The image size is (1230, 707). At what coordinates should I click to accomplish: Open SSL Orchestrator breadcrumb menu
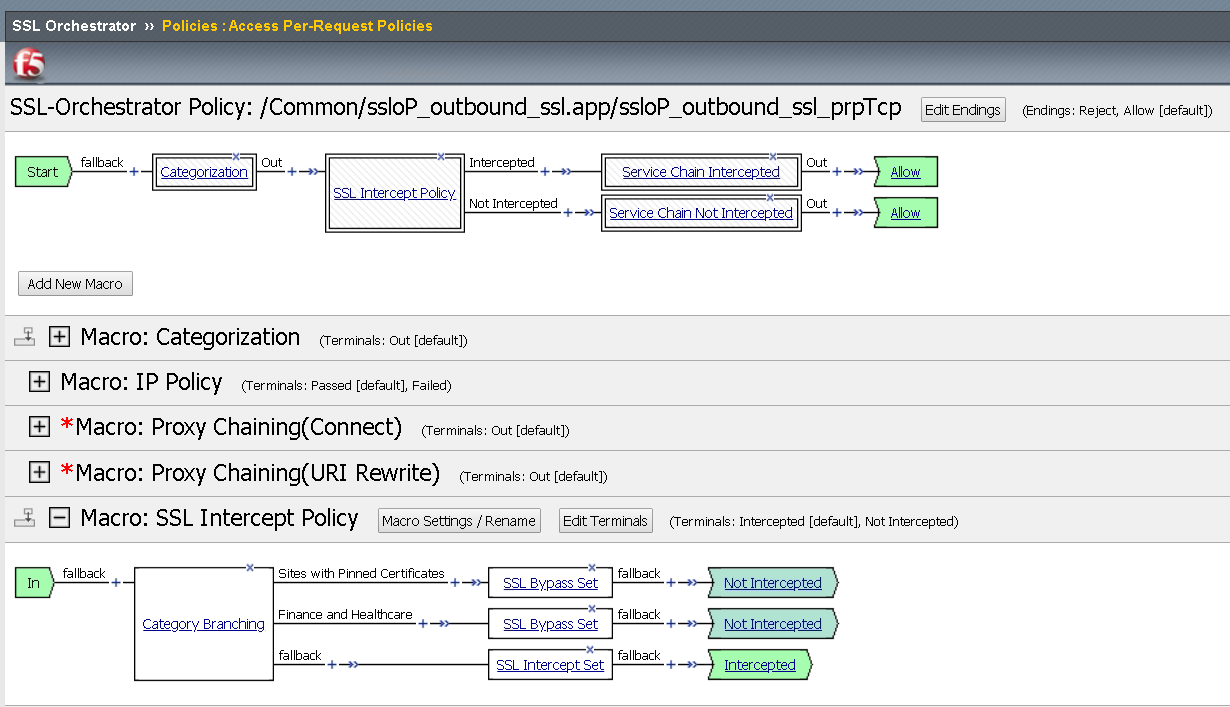(x=74, y=26)
